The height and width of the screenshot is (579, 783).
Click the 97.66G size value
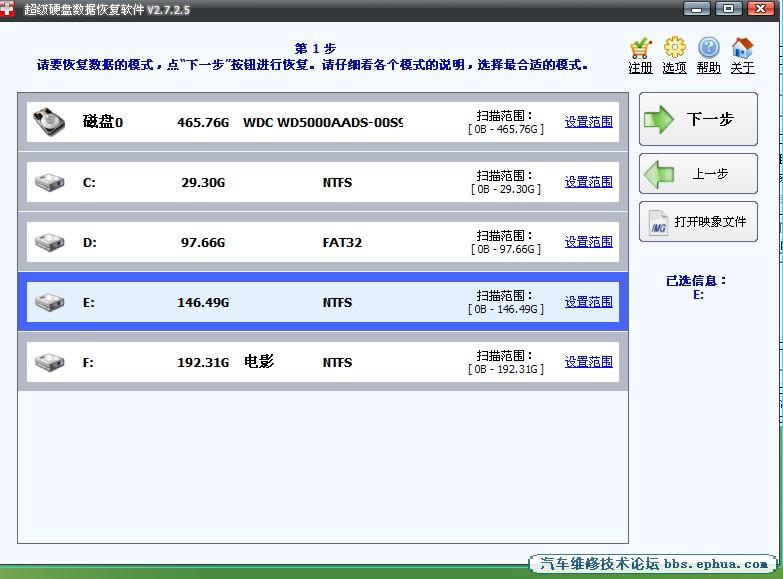(203, 242)
